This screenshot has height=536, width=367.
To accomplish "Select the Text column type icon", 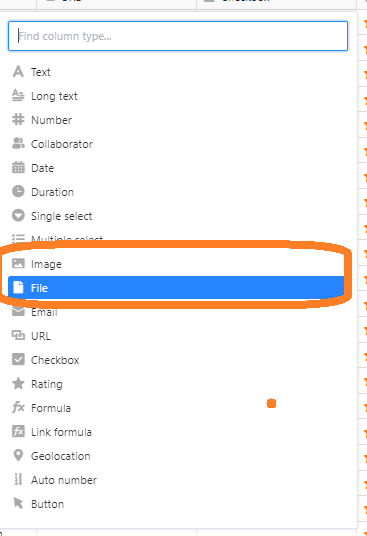I will (18, 72).
